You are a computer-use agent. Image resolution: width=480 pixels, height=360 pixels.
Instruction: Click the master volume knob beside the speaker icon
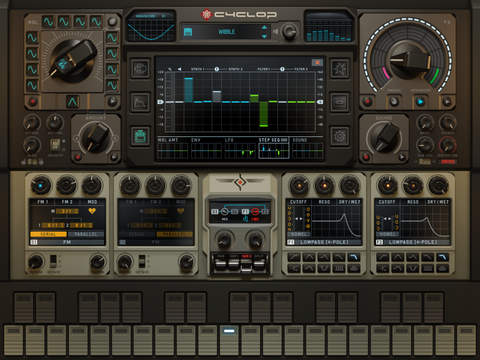point(289,32)
